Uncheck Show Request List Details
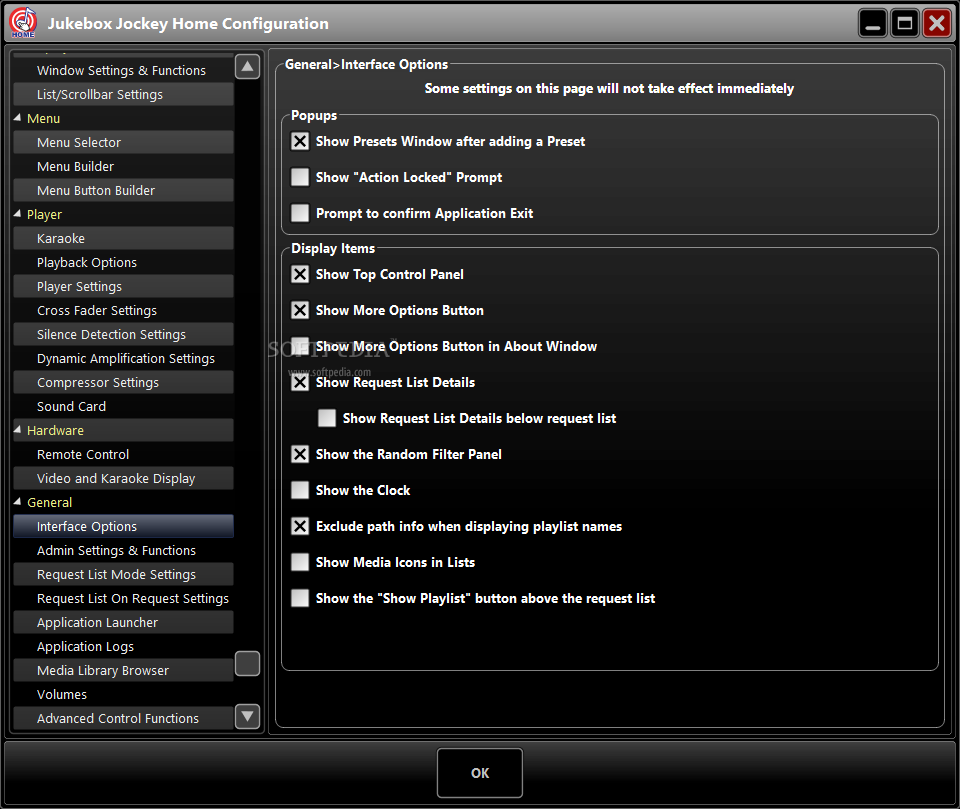Image resolution: width=960 pixels, height=809 pixels. [300, 382]
